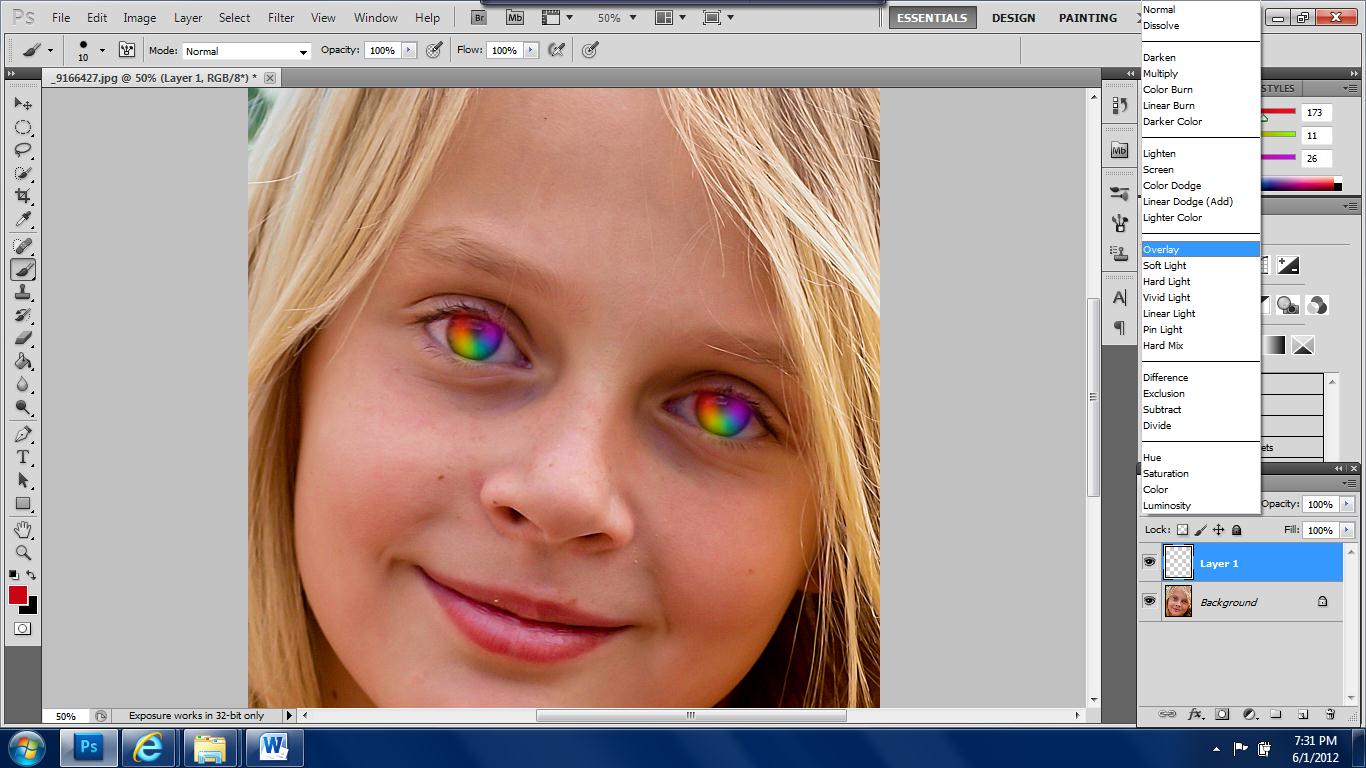Screen dimensions: 1366x768
Task: Open layer Fill slider arrow
Action: pos(1347,530)
